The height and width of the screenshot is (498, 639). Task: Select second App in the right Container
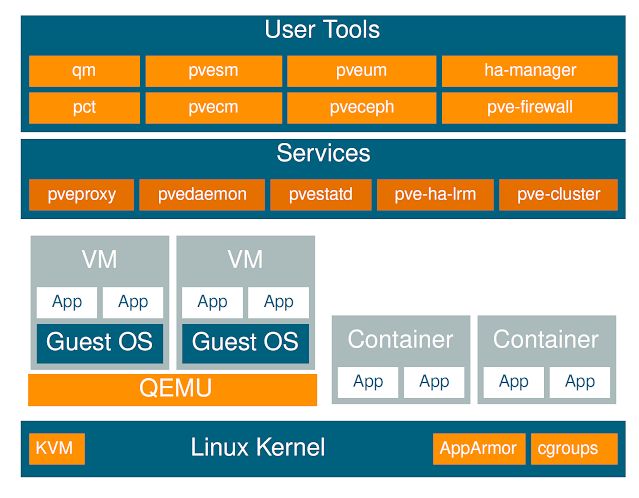tap(580, 382)
